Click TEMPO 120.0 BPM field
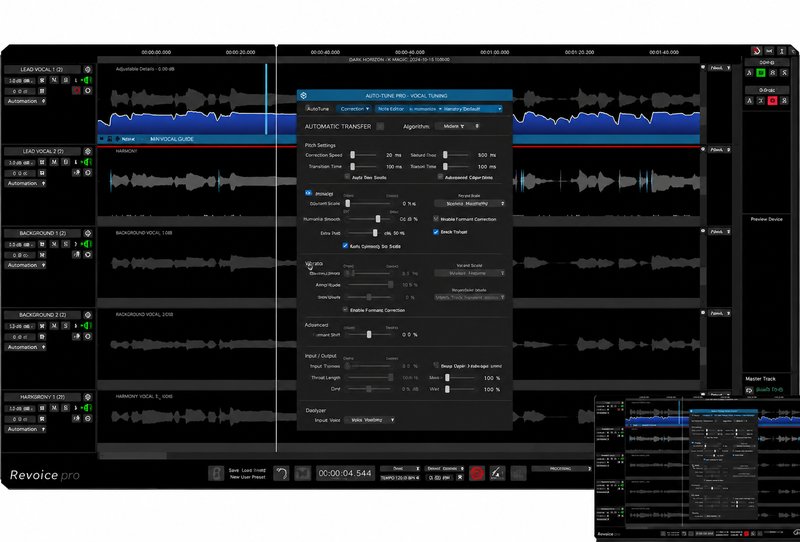The height and width of the screenshot is (542, 800). click(400, 478)
